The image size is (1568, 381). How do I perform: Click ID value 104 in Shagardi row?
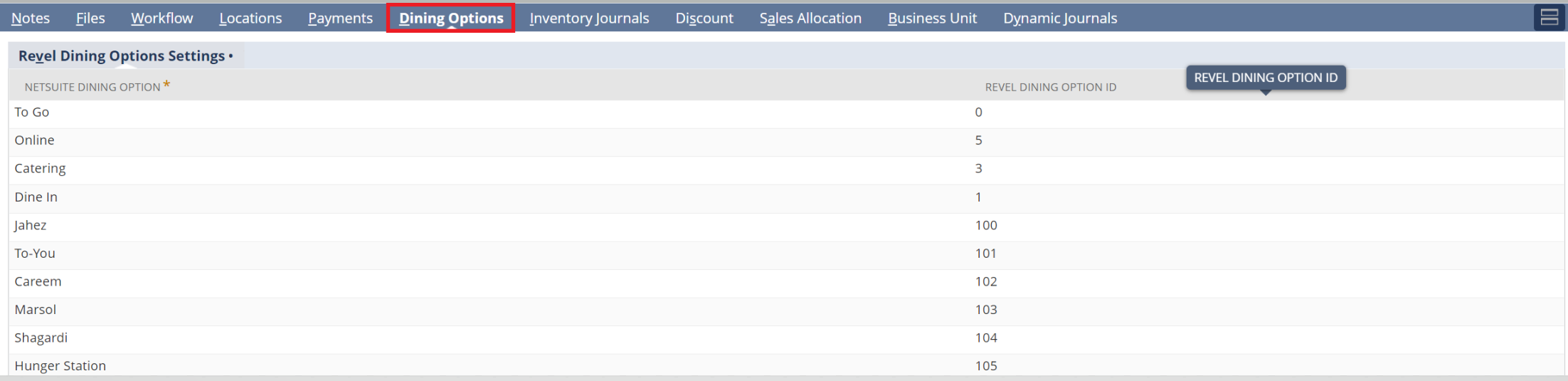point(986,338)
